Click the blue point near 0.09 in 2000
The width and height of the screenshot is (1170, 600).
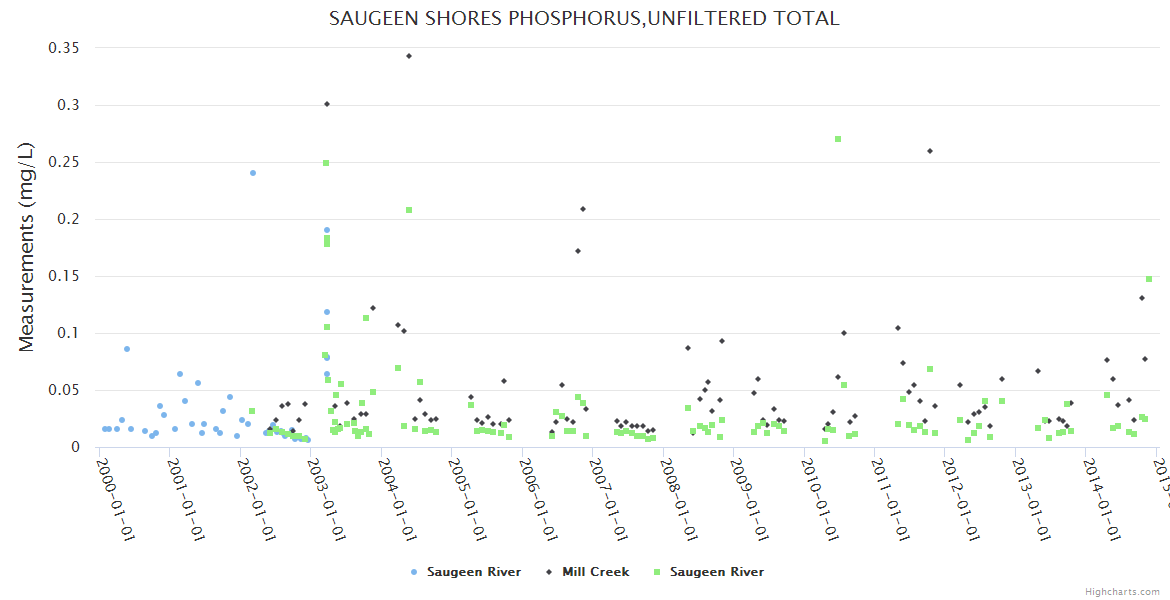(x=127, y=349)
